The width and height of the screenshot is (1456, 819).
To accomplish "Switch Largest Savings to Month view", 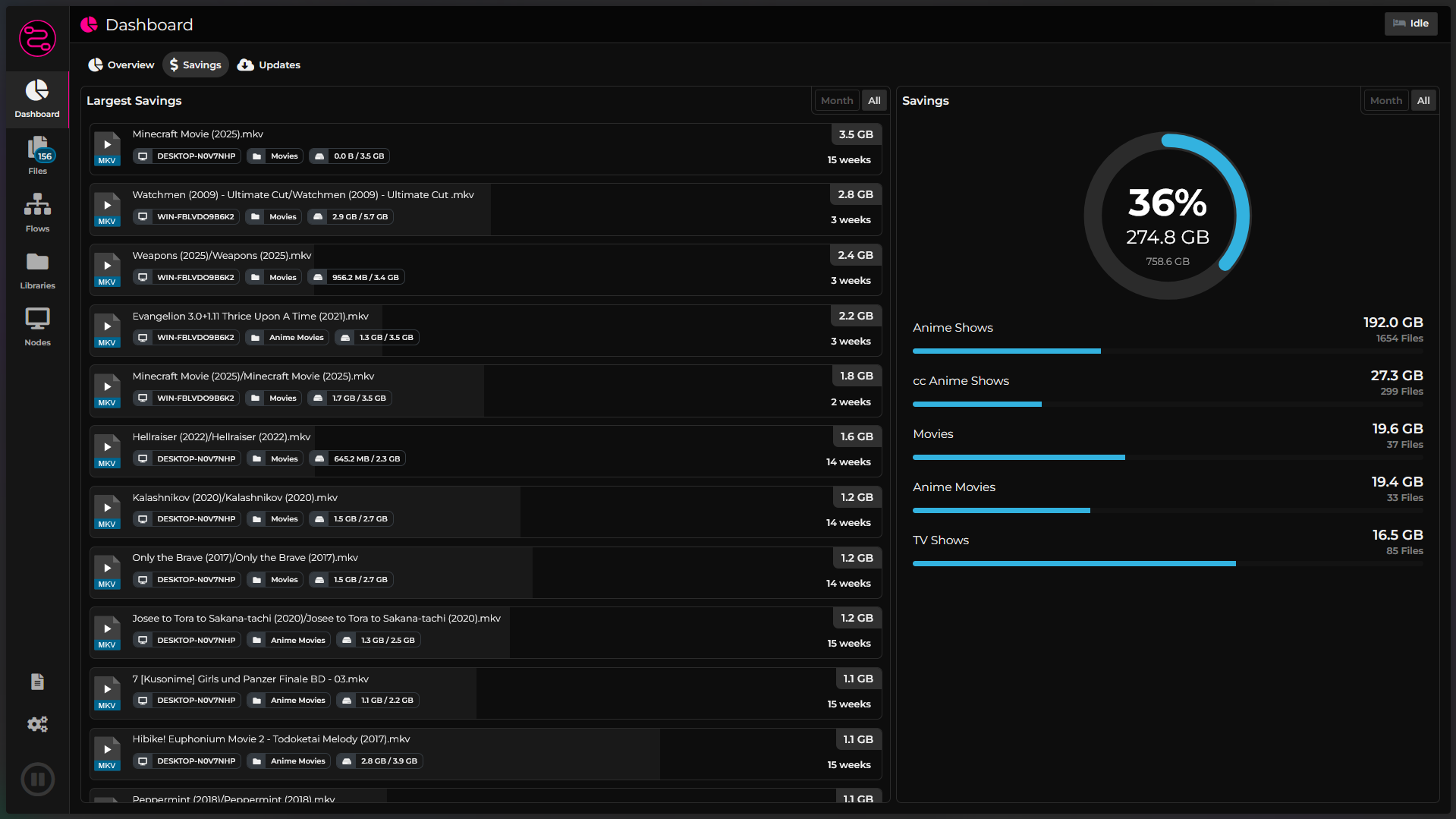I will point(836,100).
